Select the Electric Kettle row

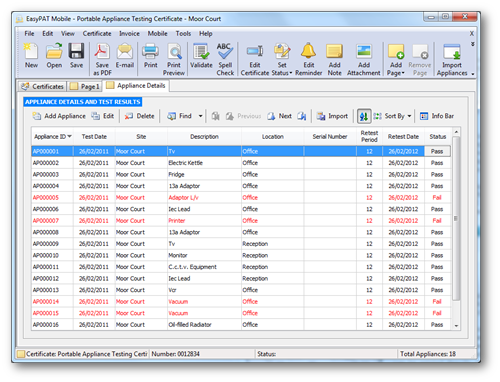241,163
